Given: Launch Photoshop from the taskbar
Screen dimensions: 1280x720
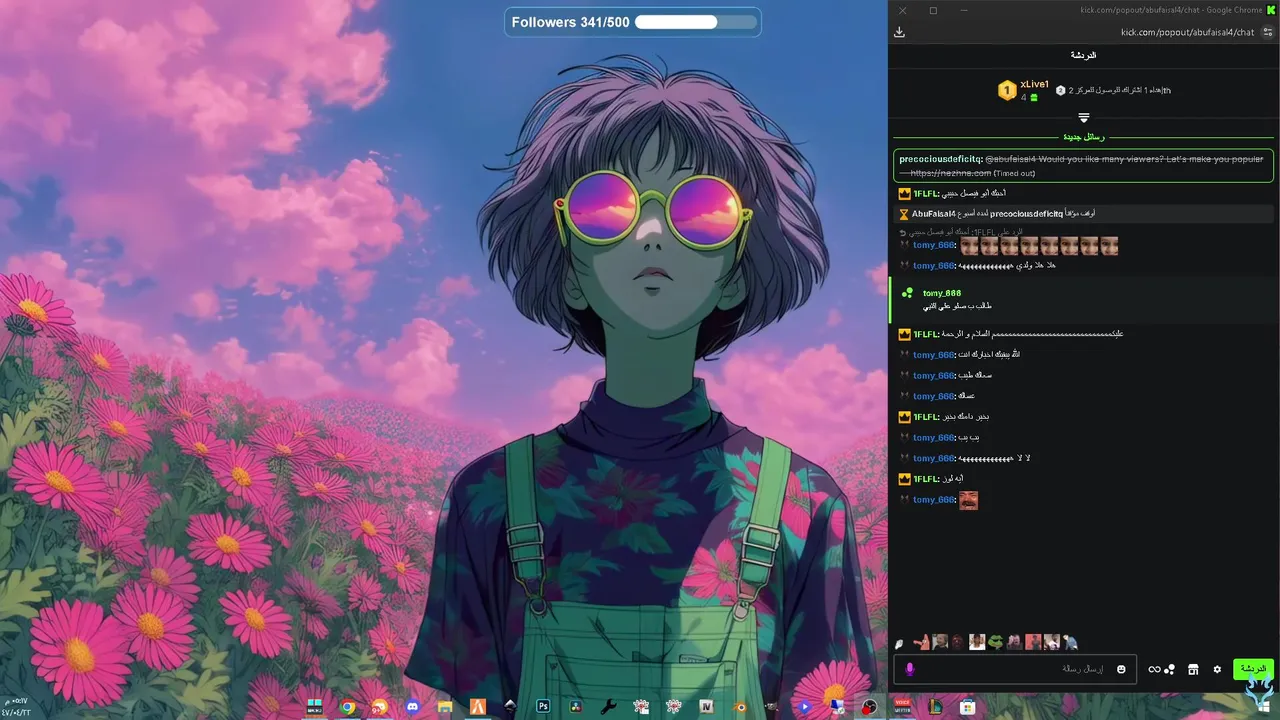Looking at the screenshot, I should point(544,706).
